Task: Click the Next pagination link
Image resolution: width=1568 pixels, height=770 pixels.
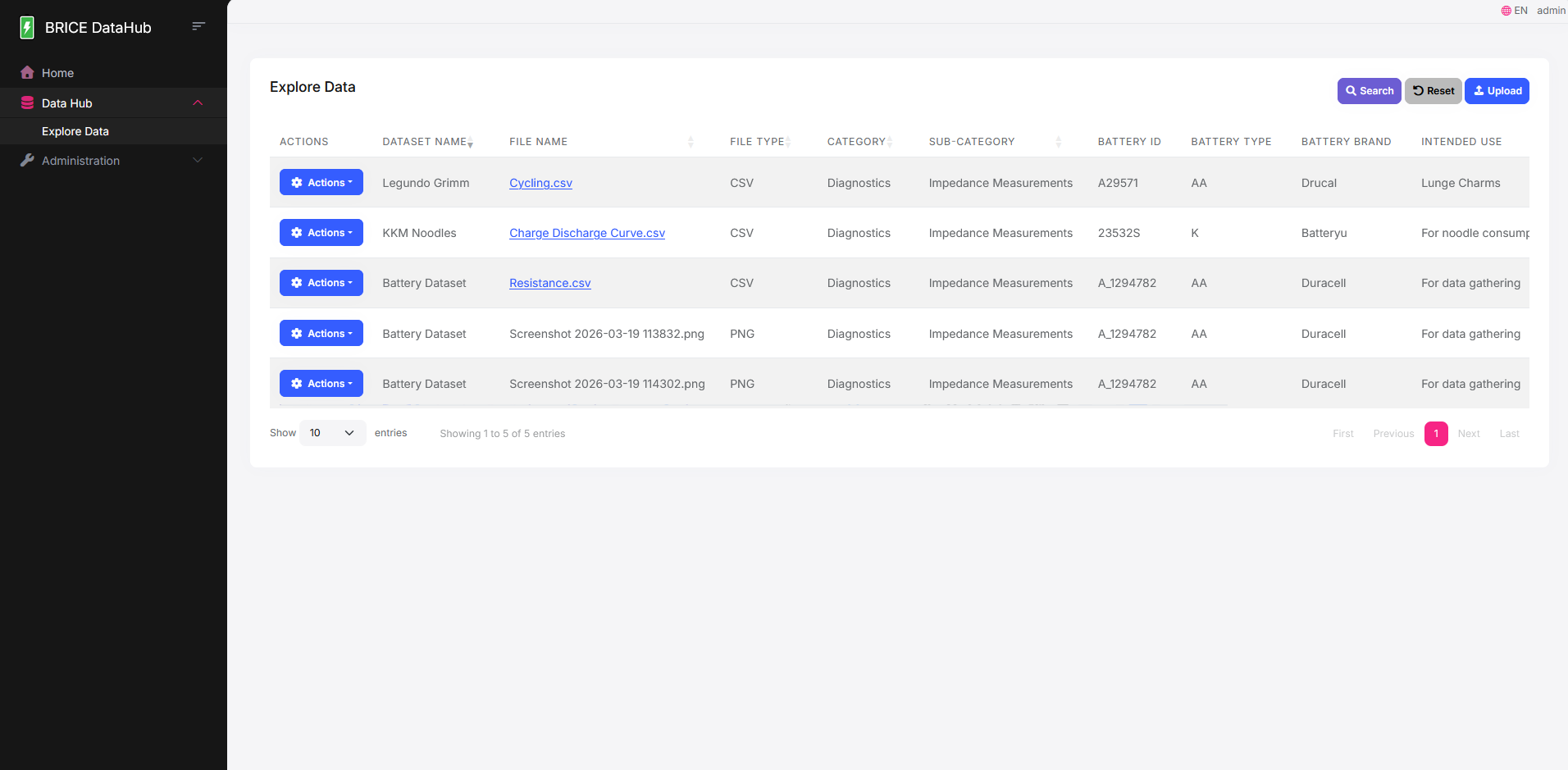Action: pyautogui.click(x=1469, y=434)
